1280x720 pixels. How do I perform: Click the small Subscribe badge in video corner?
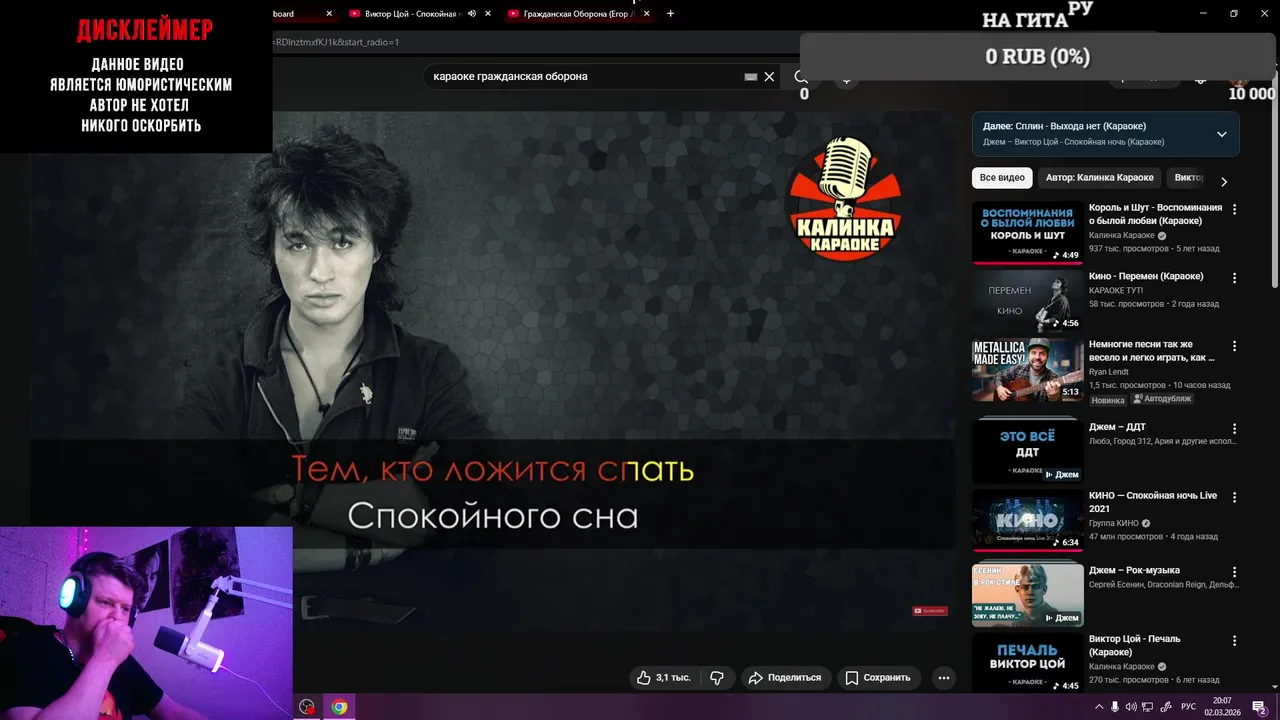[x=929, y=610]
